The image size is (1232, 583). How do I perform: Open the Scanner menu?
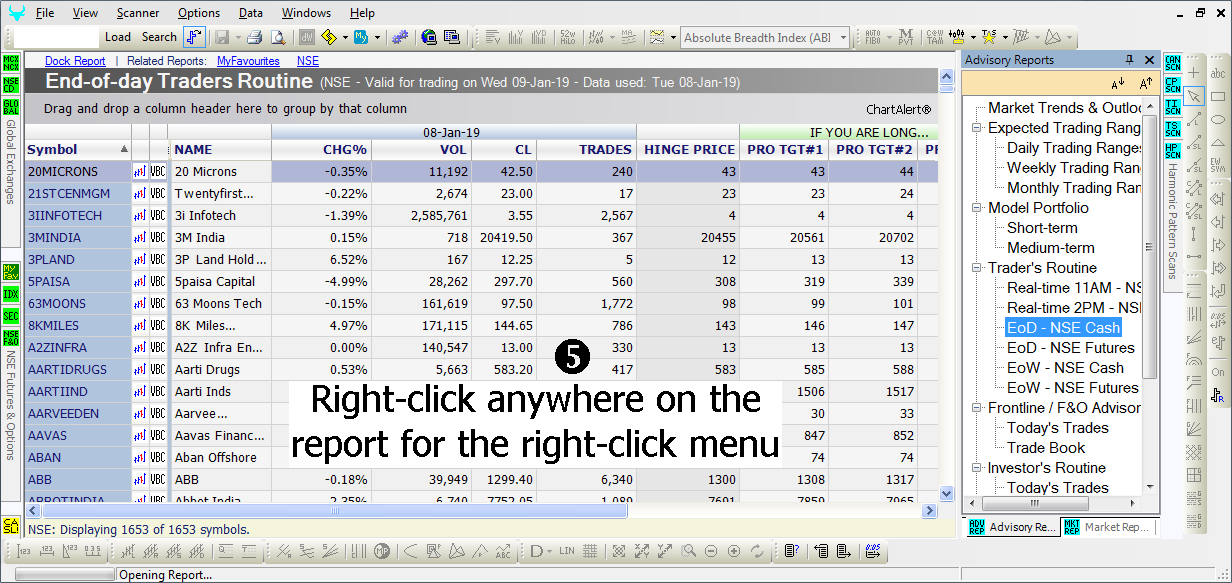point(137,13)
